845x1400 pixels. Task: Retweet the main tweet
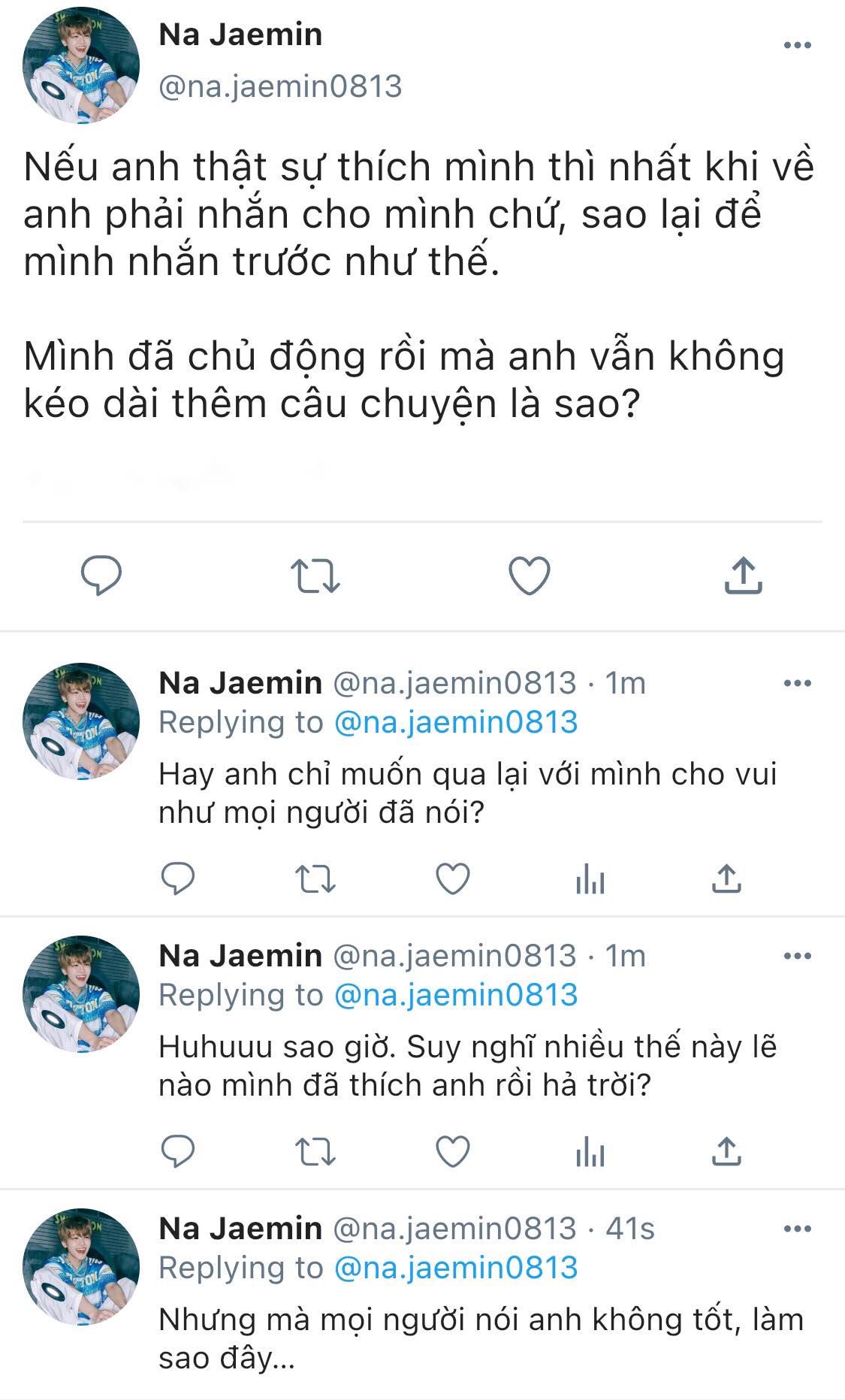click(x=315, y=576)
